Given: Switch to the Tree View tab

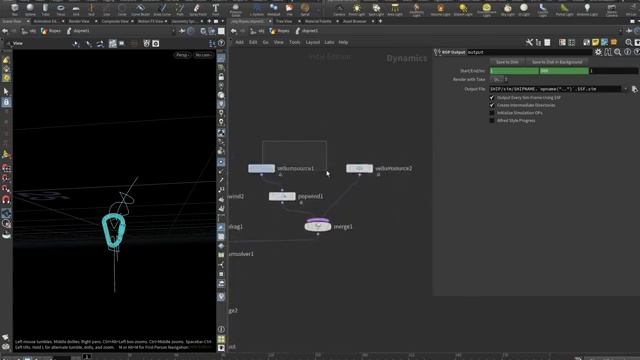Looking at the screenshot, I should 284,21.
